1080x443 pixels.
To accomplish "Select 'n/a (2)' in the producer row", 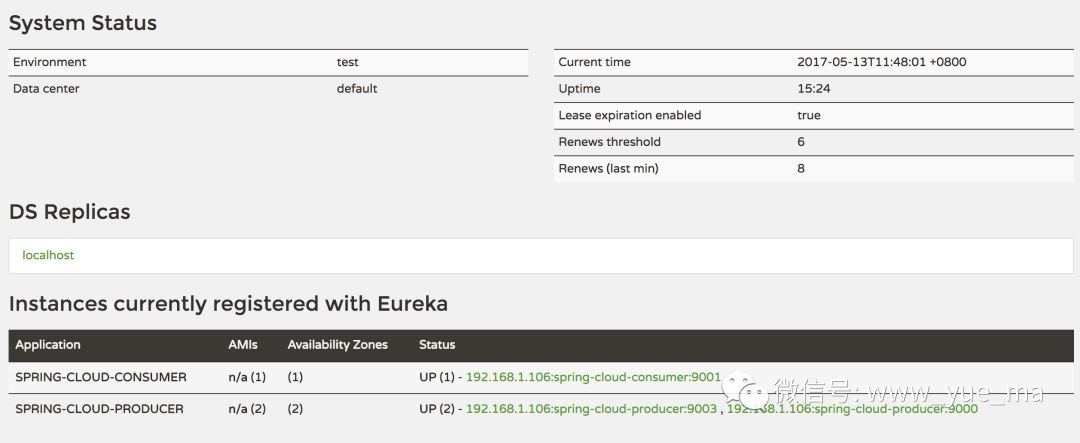I will [x=247, y=409].
